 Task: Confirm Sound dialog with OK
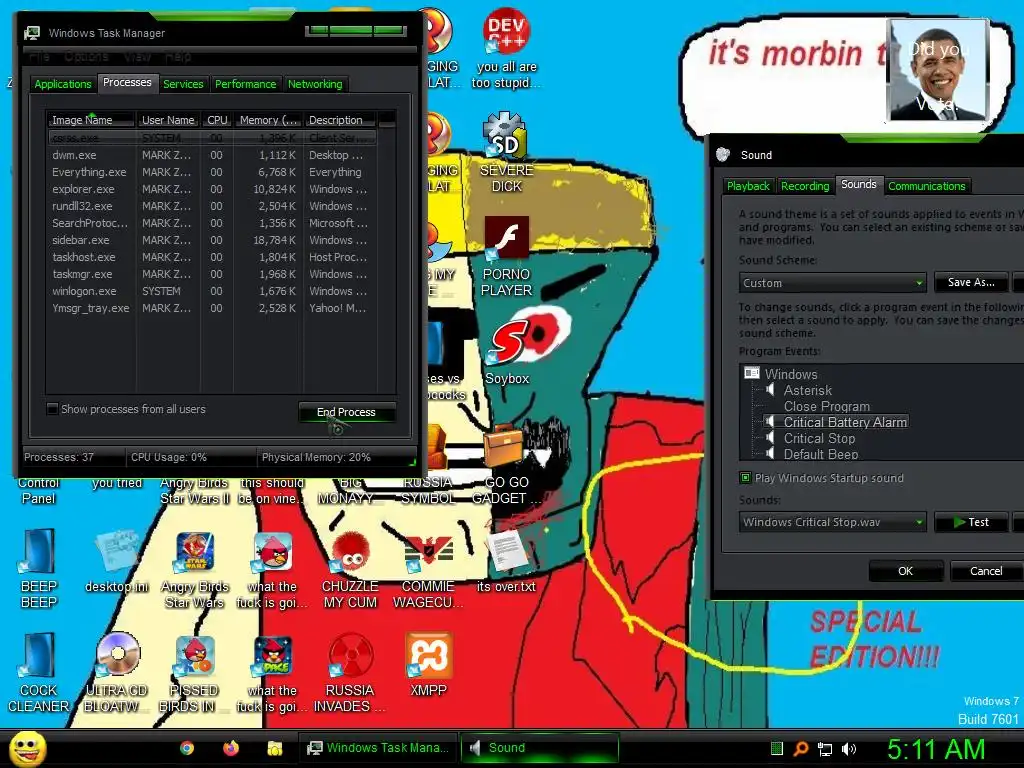click(905, 571)
